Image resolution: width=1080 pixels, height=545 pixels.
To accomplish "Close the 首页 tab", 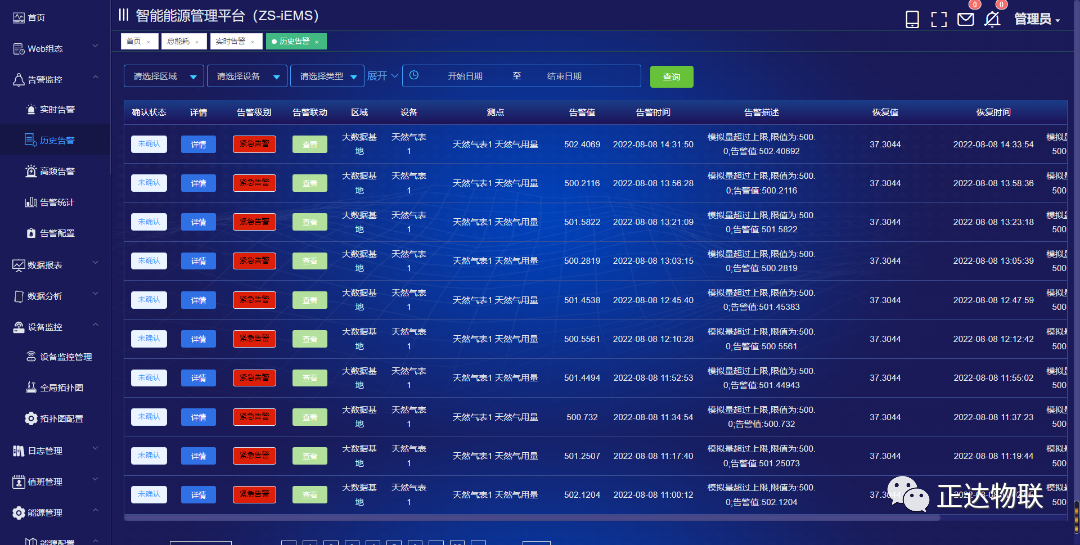I will pos(148,42).
